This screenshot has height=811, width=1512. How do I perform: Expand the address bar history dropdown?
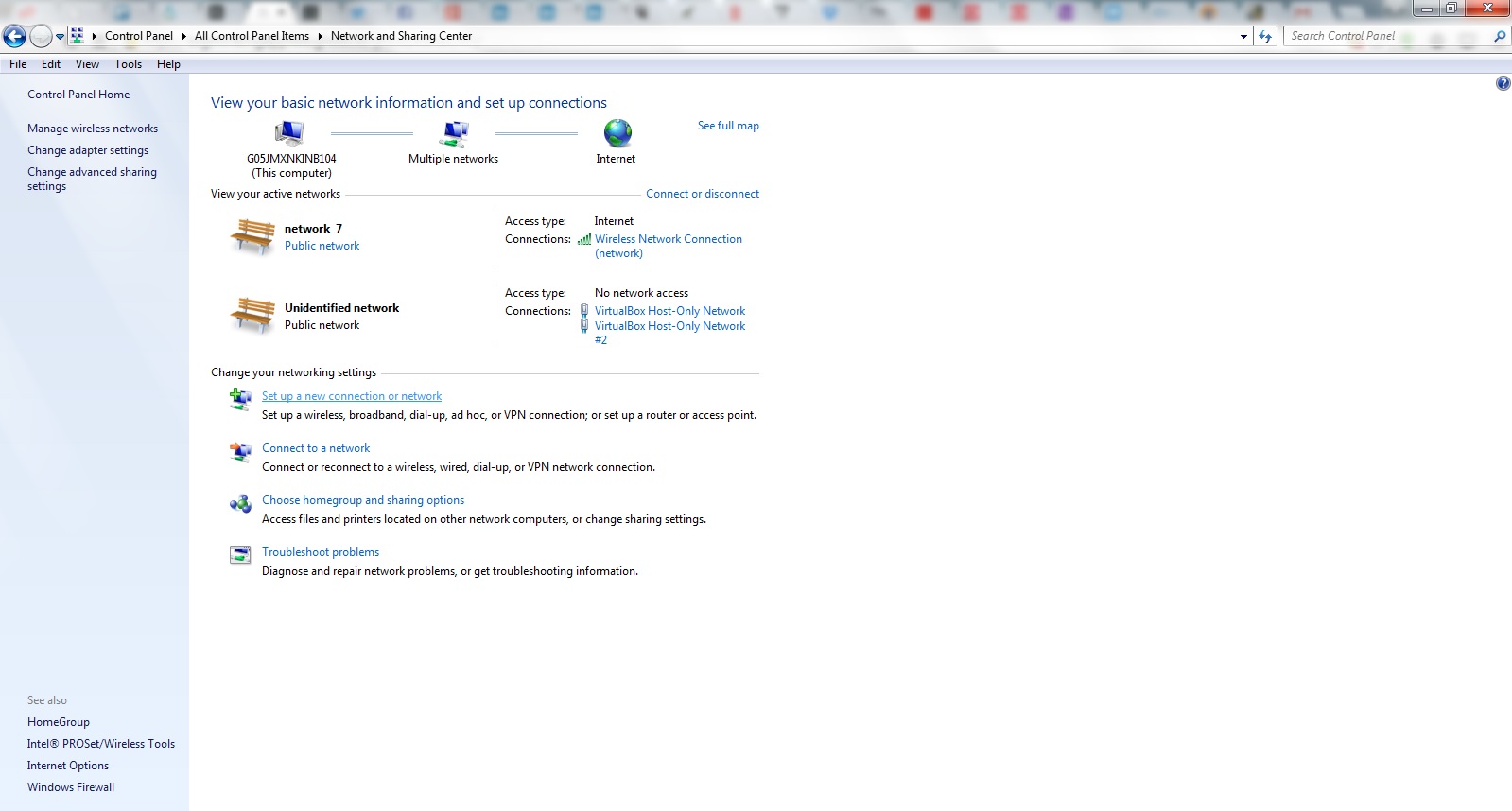pos(1243,36)
